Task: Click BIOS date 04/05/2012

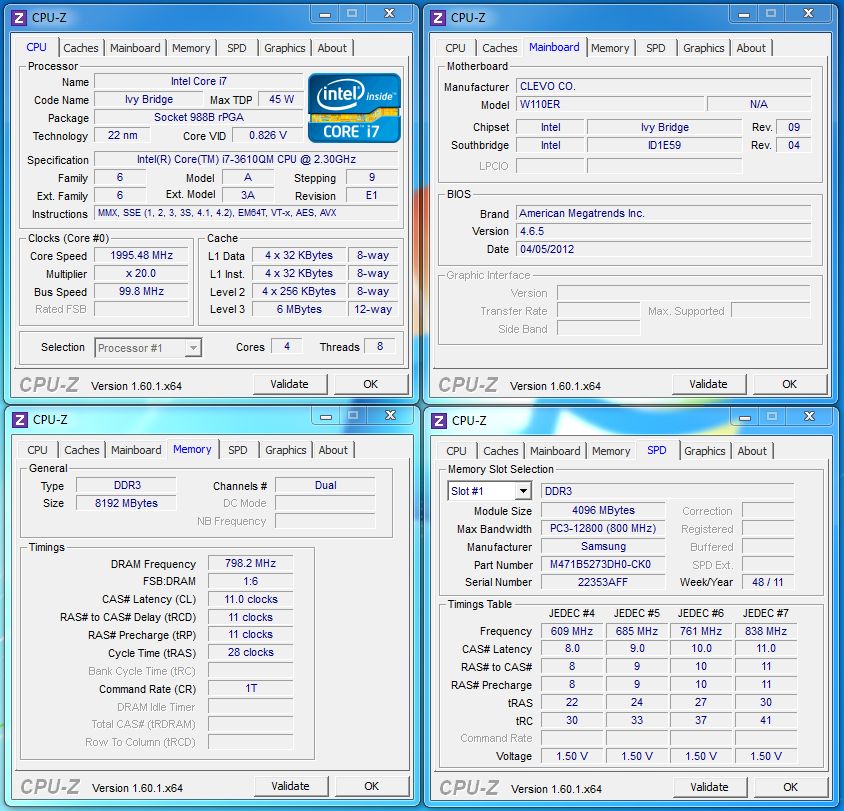Action: tap(664, 249)
